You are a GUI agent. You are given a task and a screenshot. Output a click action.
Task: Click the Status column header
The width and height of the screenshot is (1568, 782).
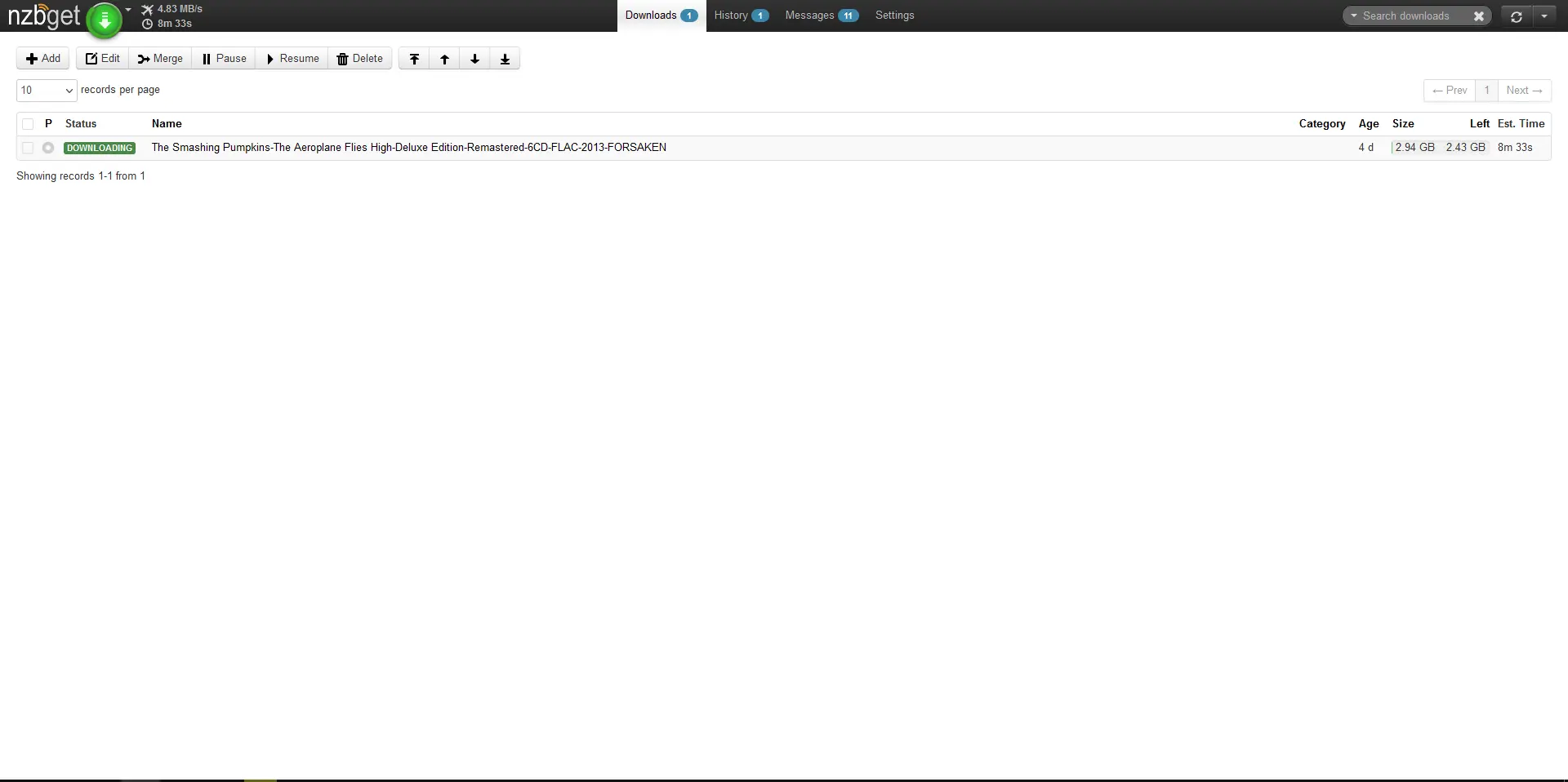click(x=81, y=124)
